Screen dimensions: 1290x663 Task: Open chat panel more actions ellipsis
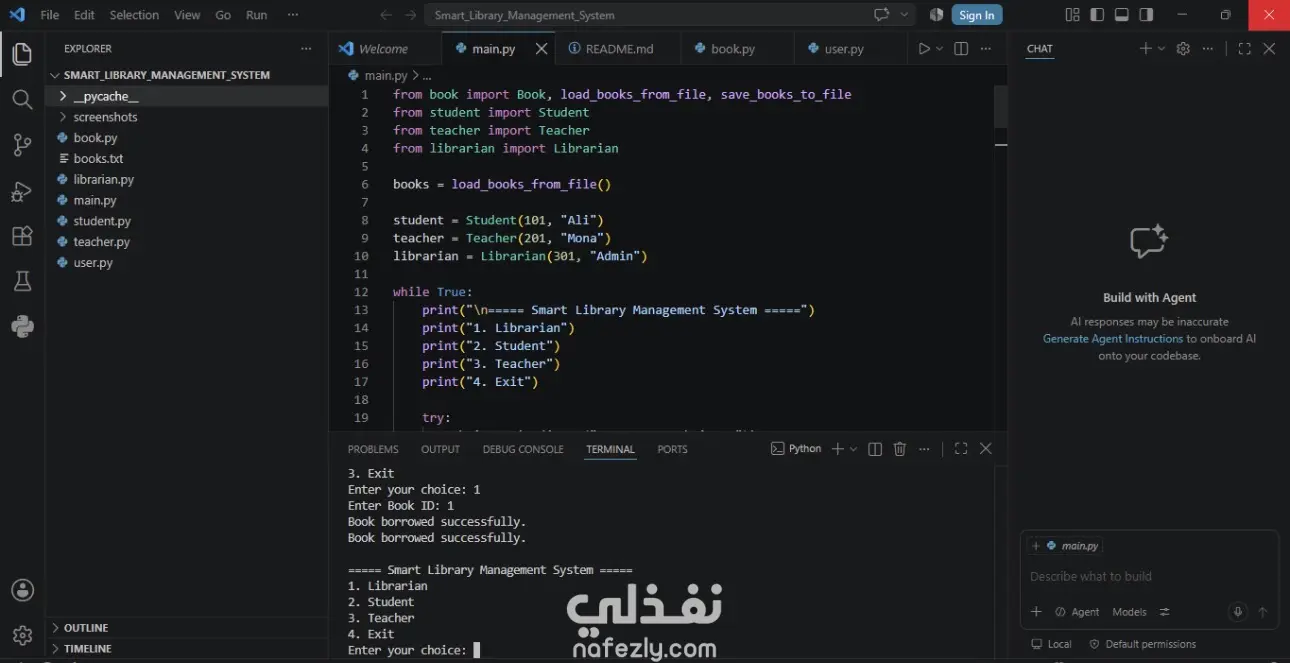(x=1208, y=48)
